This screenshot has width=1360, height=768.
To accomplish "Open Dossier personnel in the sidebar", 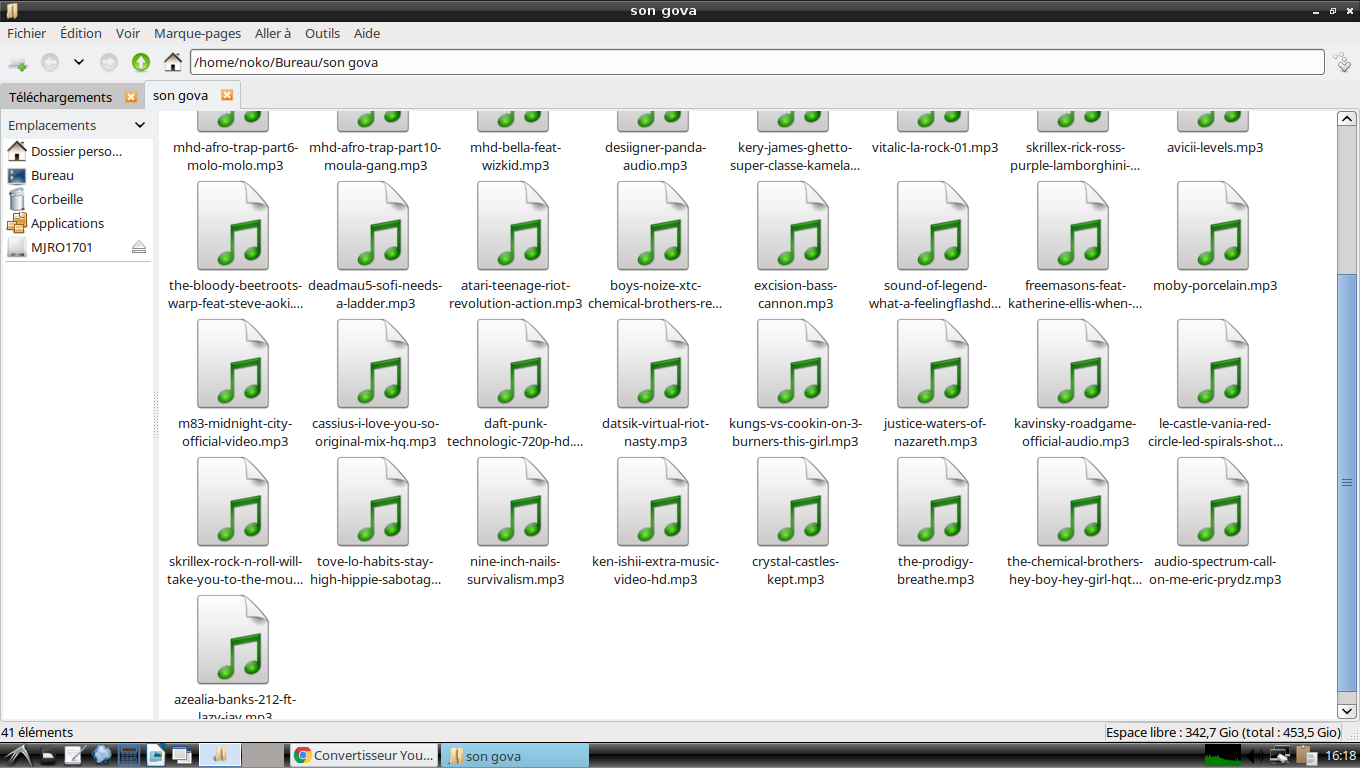I will [77, 151].
